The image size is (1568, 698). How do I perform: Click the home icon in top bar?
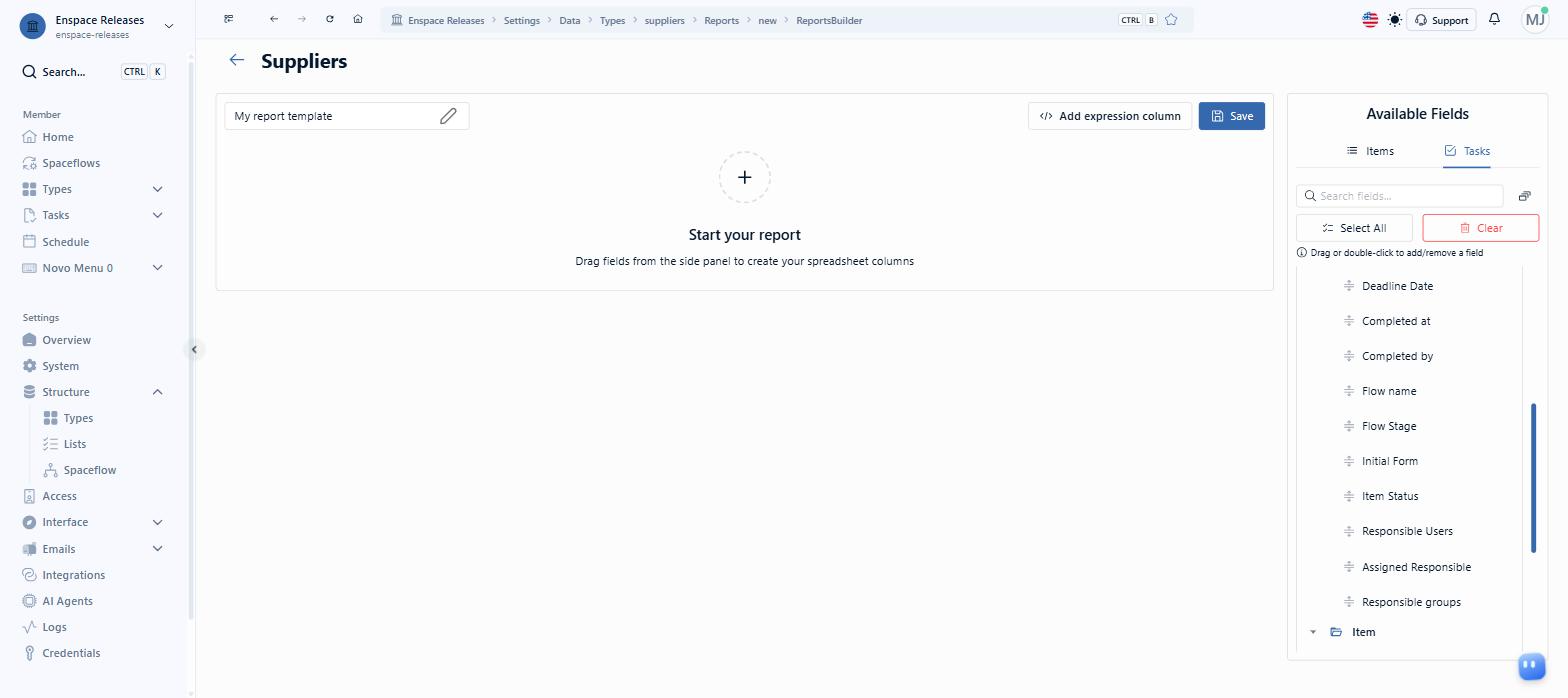pos(358,19)
